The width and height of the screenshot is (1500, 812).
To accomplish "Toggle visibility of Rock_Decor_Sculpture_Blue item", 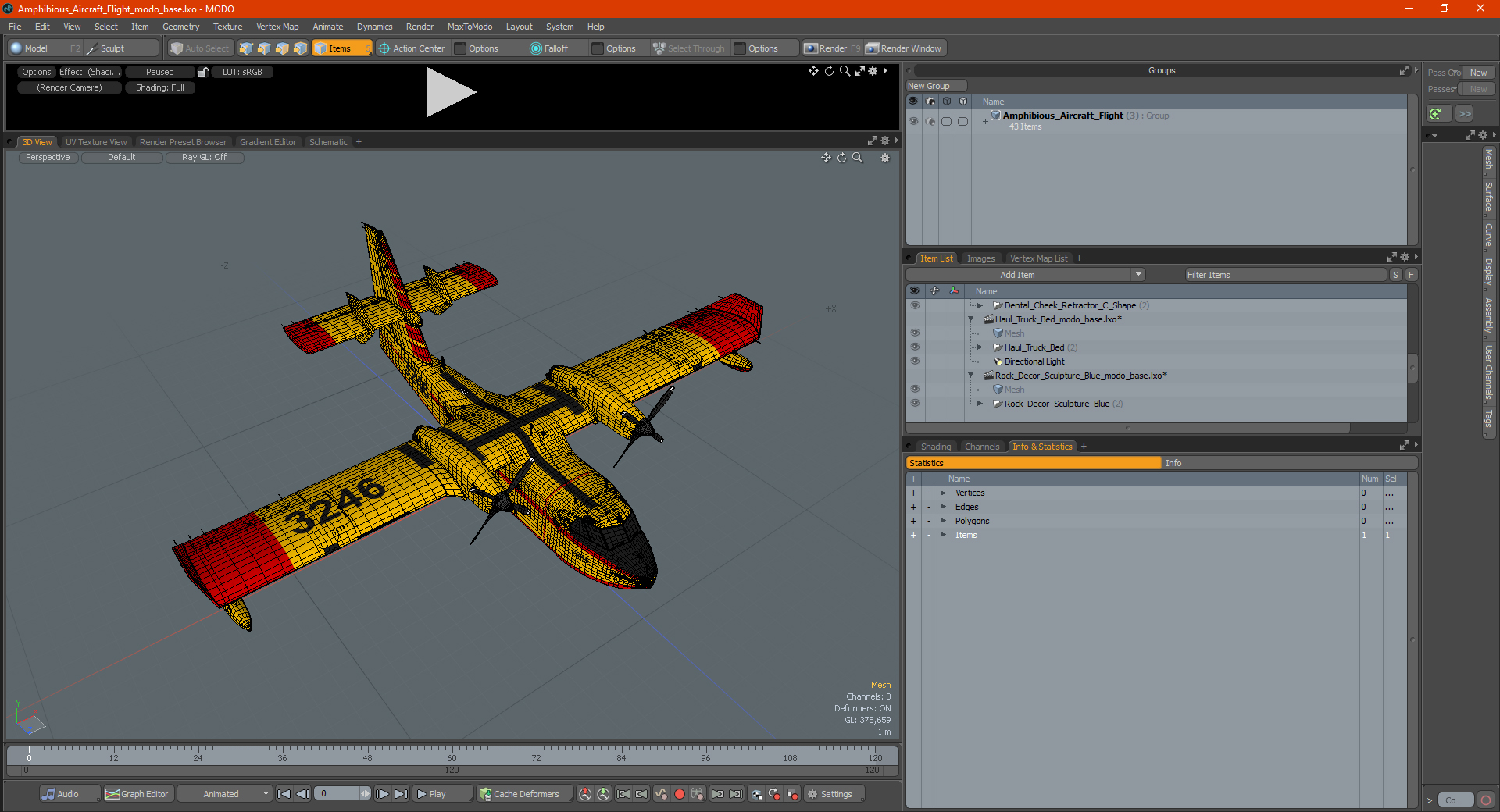I will point(915,404).
